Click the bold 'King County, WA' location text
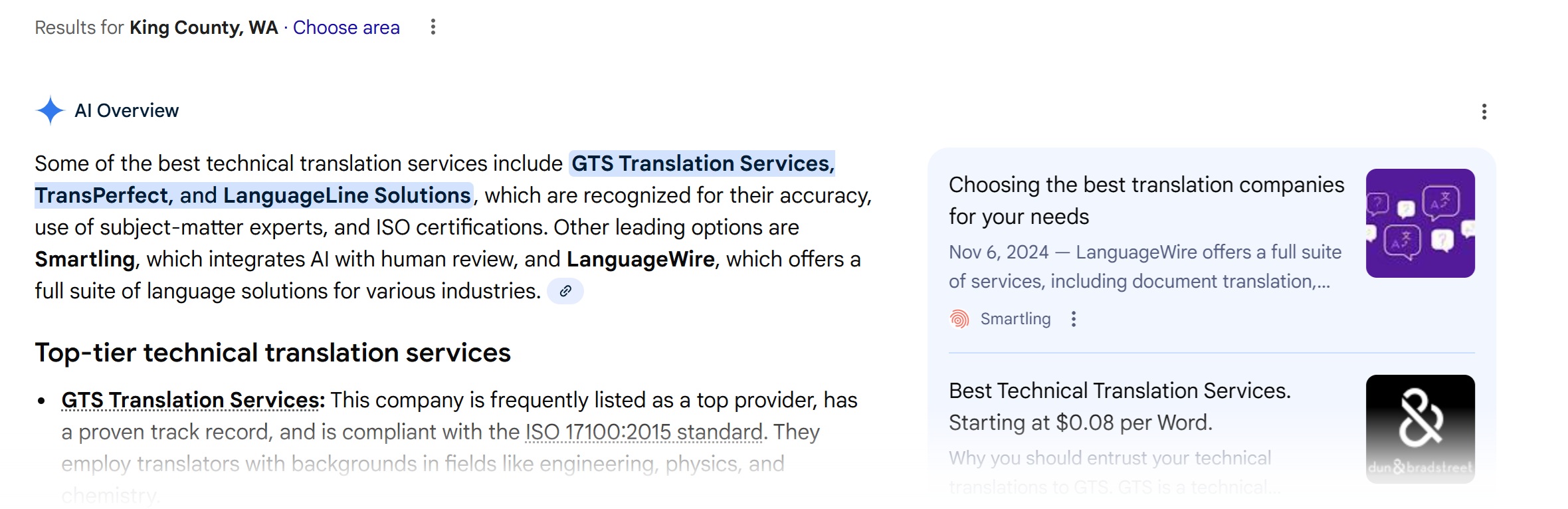The width and height of the screenshot is (1568, 509). pos(201,27)
